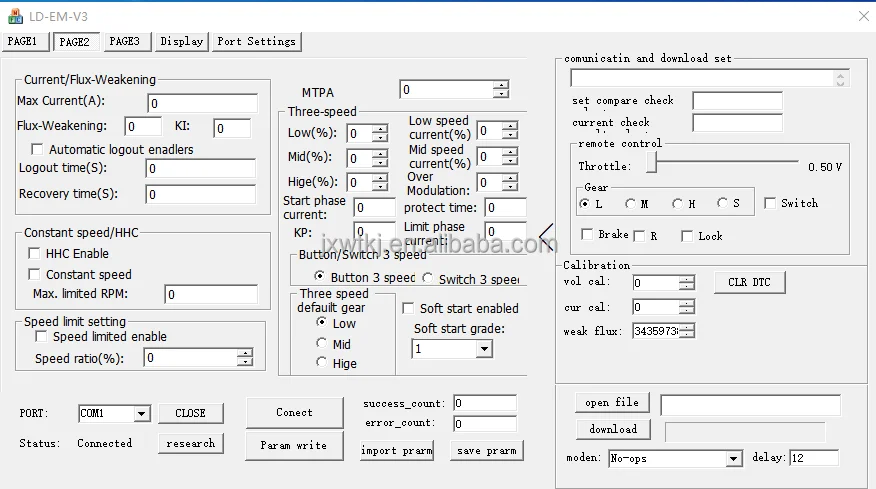The height and width of the screenshot is (489, 876).
Task: Click the Conect button
Action: 294,412
